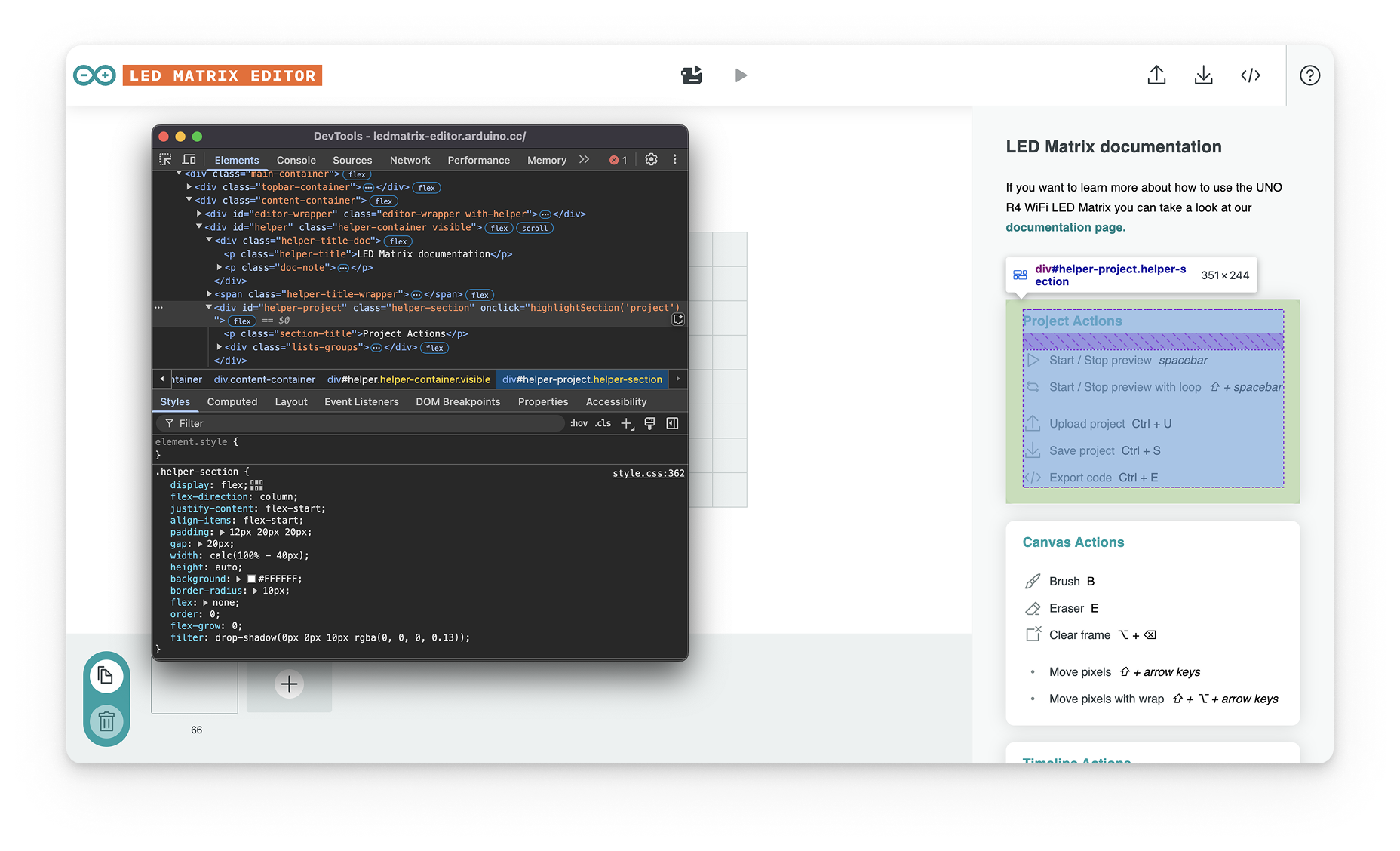1400x851 pixels.
Task: Open the Network tab in DevTools
Action: pos(410,160)
